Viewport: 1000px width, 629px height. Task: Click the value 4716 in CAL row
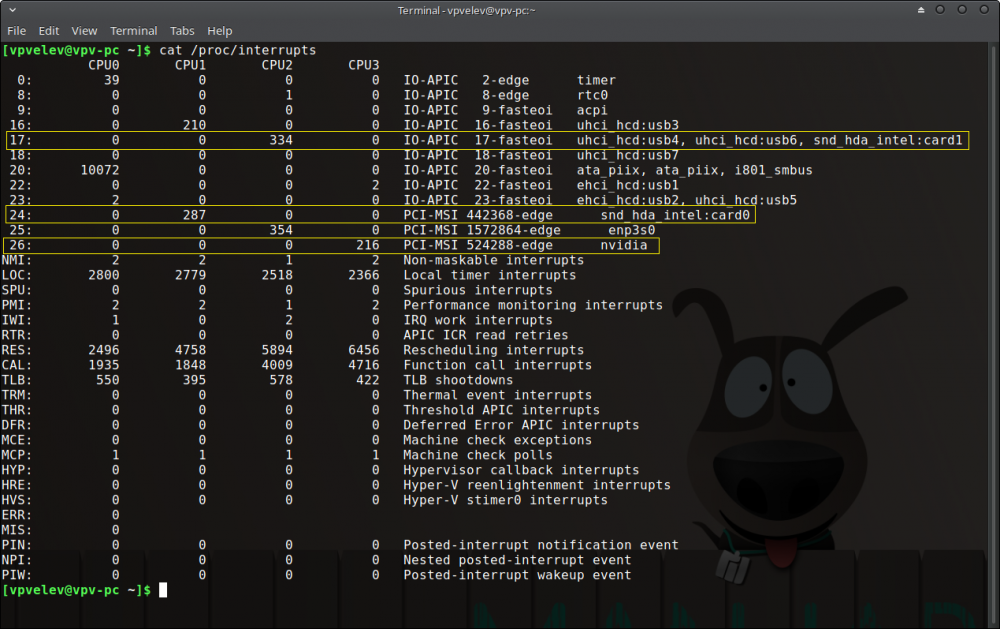364,365
